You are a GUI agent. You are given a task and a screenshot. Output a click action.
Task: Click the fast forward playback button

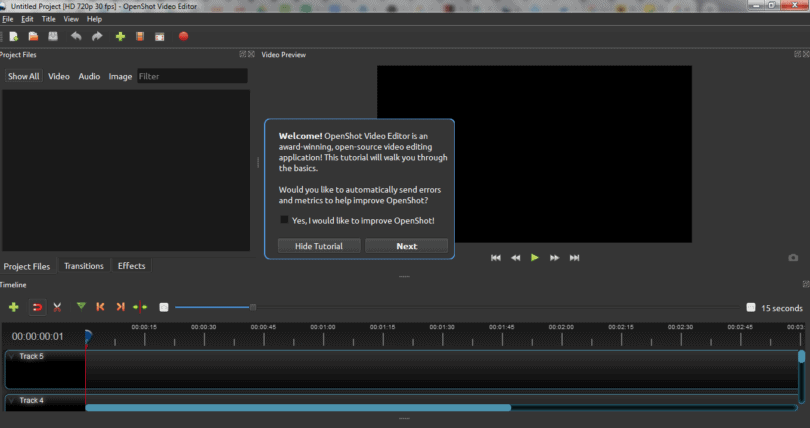(x=554, y=258)
